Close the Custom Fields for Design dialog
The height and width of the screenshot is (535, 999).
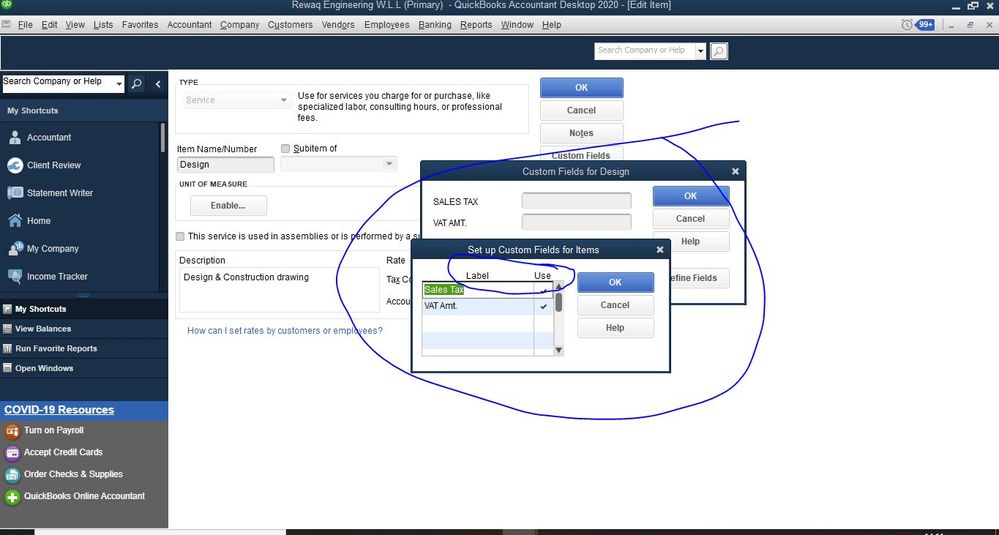735,171
